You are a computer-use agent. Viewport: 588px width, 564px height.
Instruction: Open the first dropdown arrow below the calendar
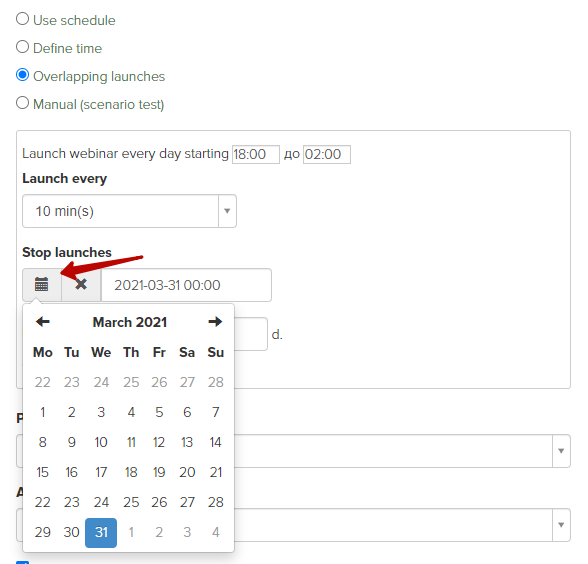(561, 451)
